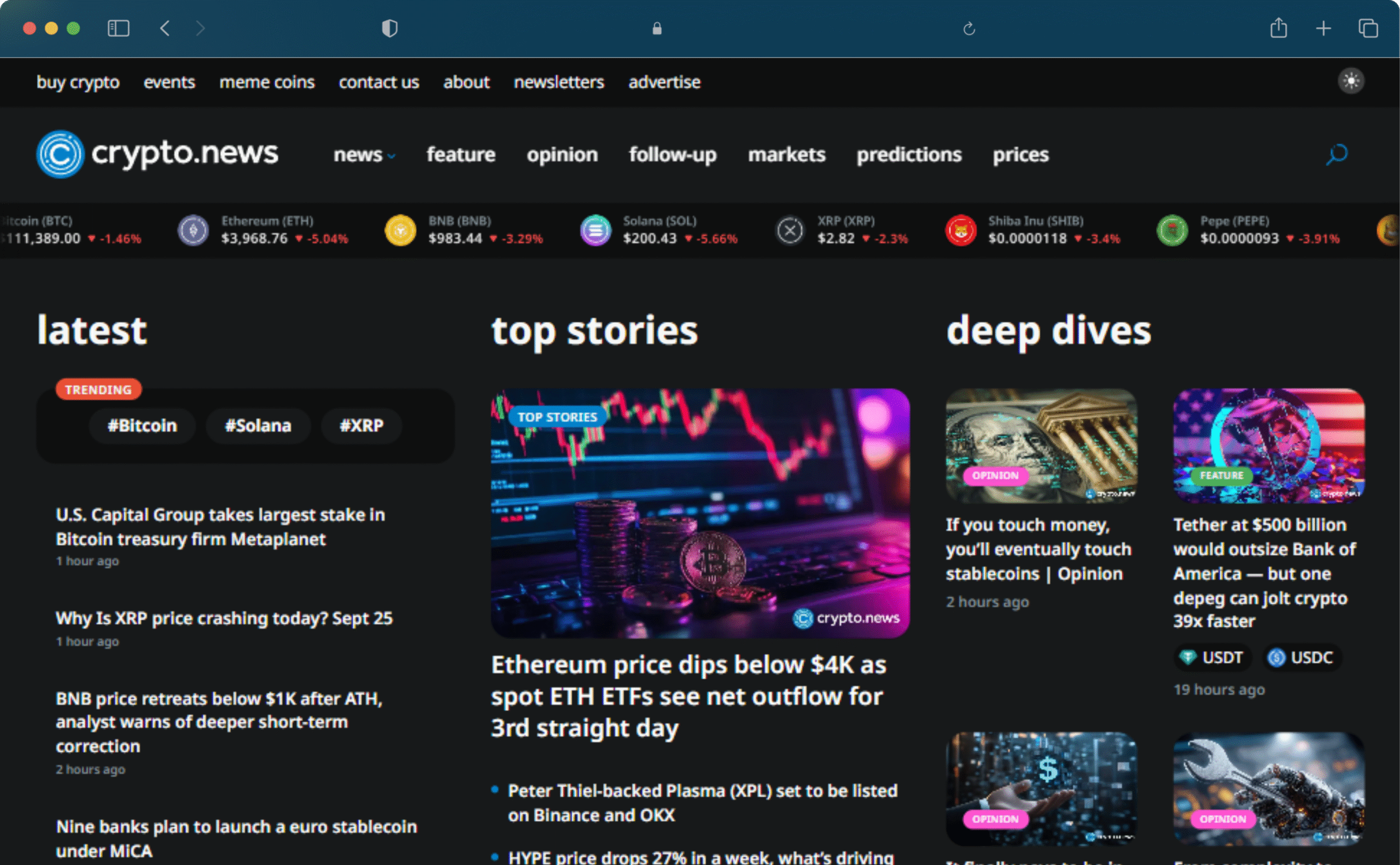Click the crypto.news logo

coord(156,154)
